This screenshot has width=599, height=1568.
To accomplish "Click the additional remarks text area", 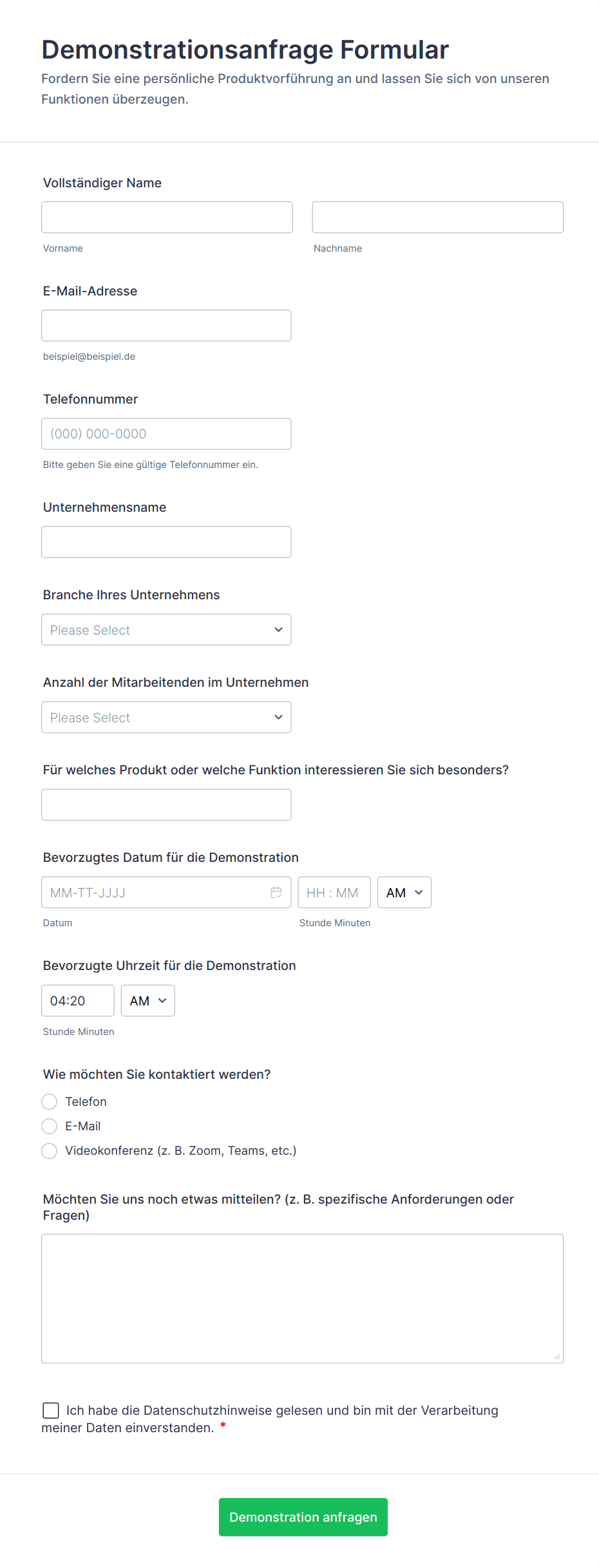I will tap(302, 1298).
